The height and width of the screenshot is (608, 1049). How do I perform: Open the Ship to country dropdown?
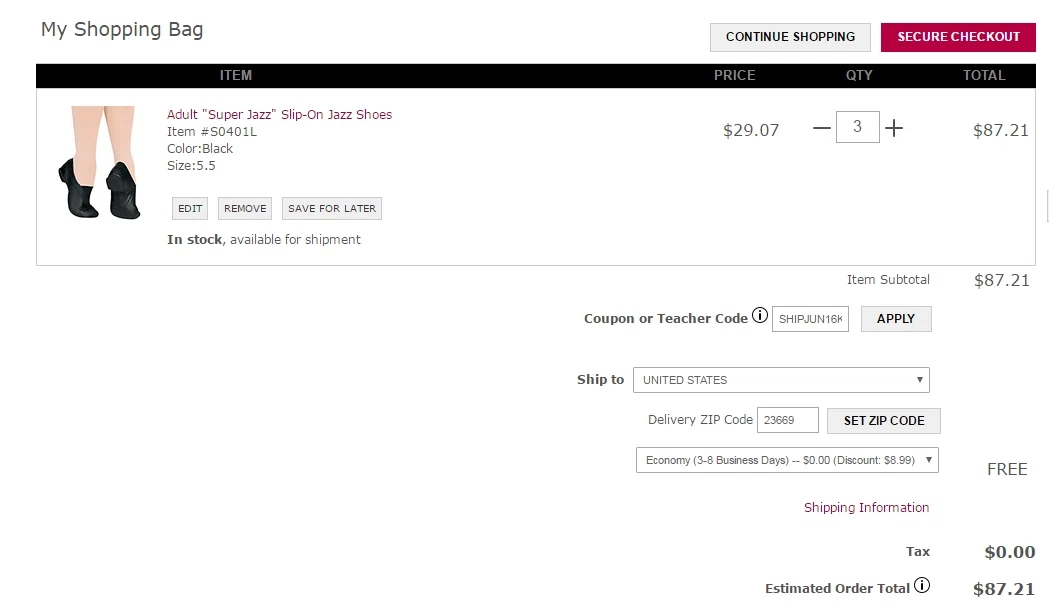(x=781, y=380)
